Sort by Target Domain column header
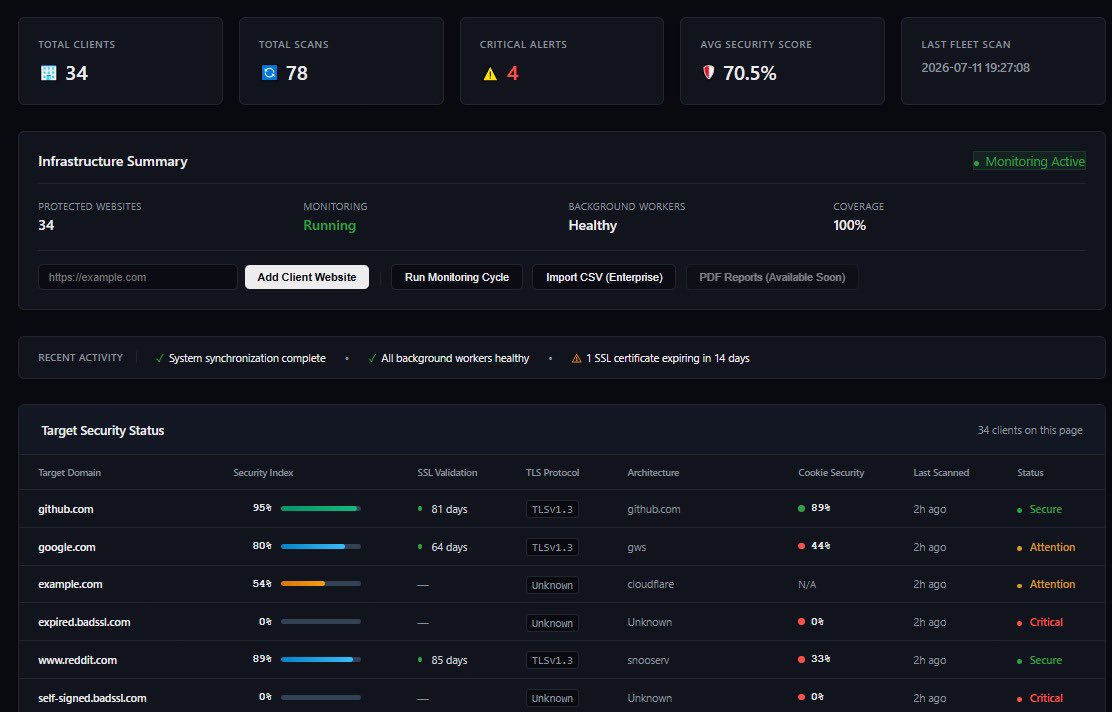 [x=70, y=472]
